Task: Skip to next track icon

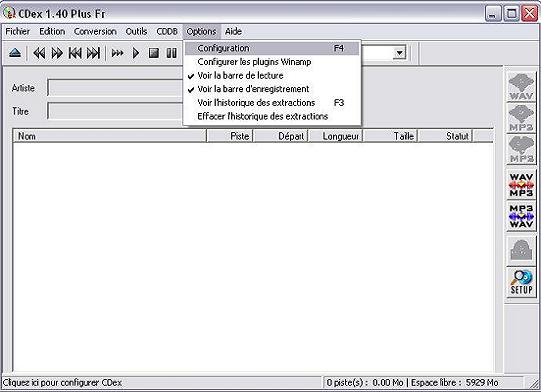Action: click(x=93, y=53)
